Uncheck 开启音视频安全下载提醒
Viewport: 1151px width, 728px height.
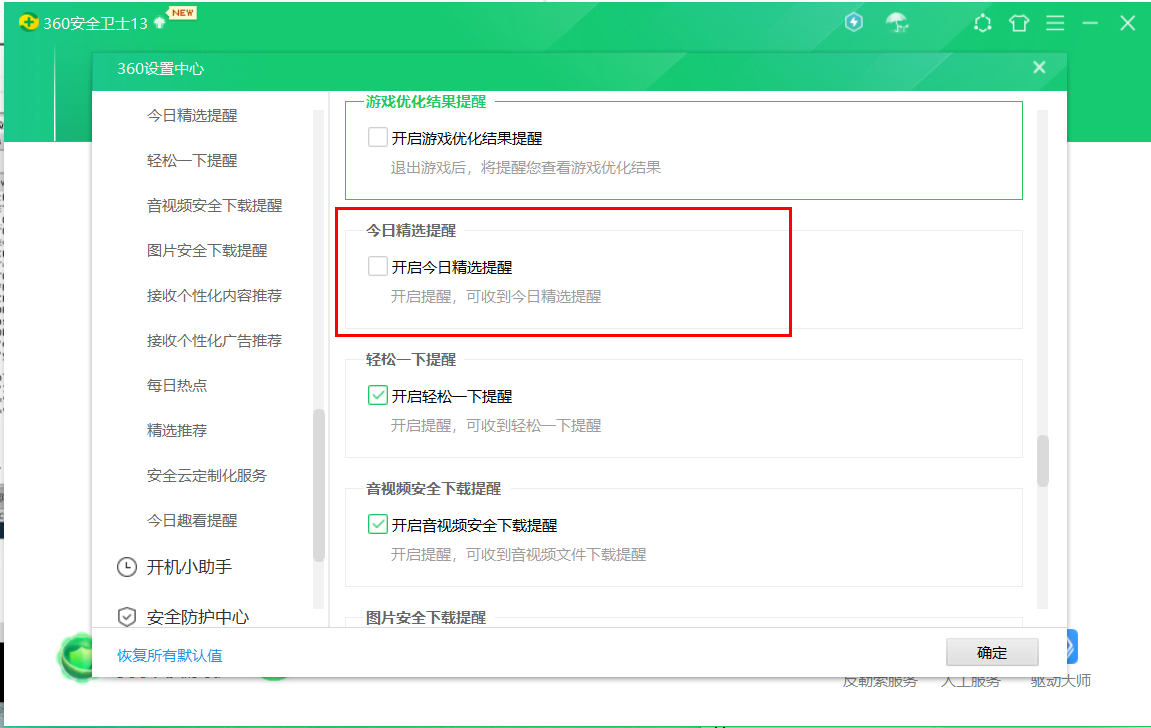coord(377,524)
